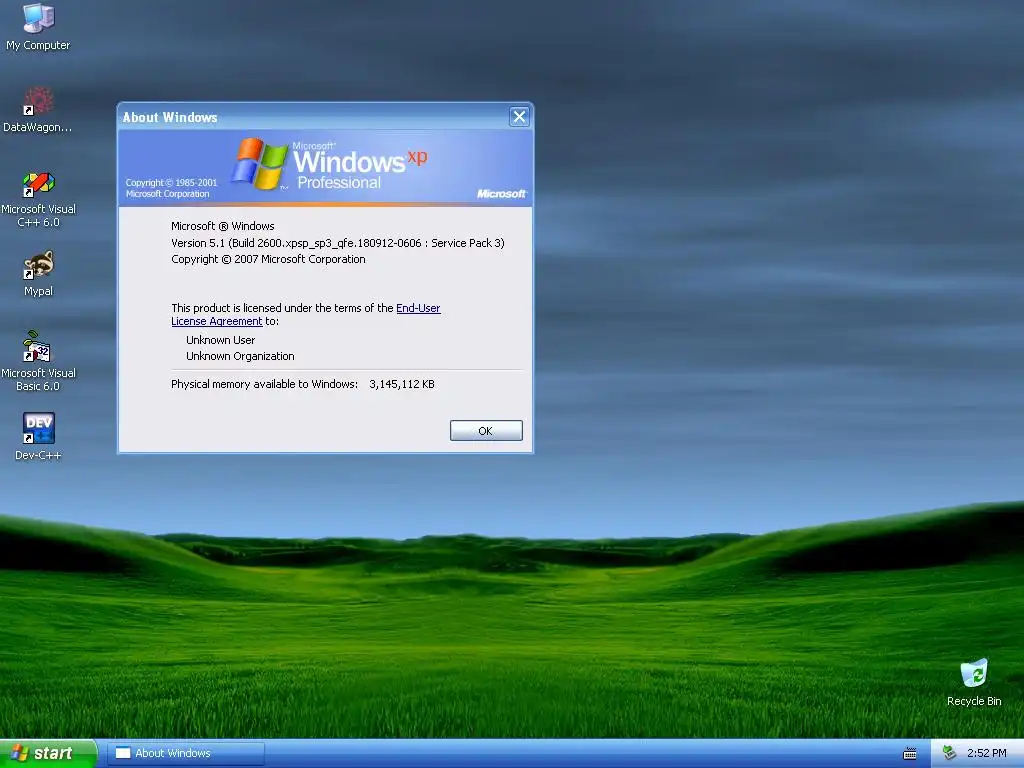
Task: Click the Microsoft ® Windows text line
Action: tap(223, 226)
